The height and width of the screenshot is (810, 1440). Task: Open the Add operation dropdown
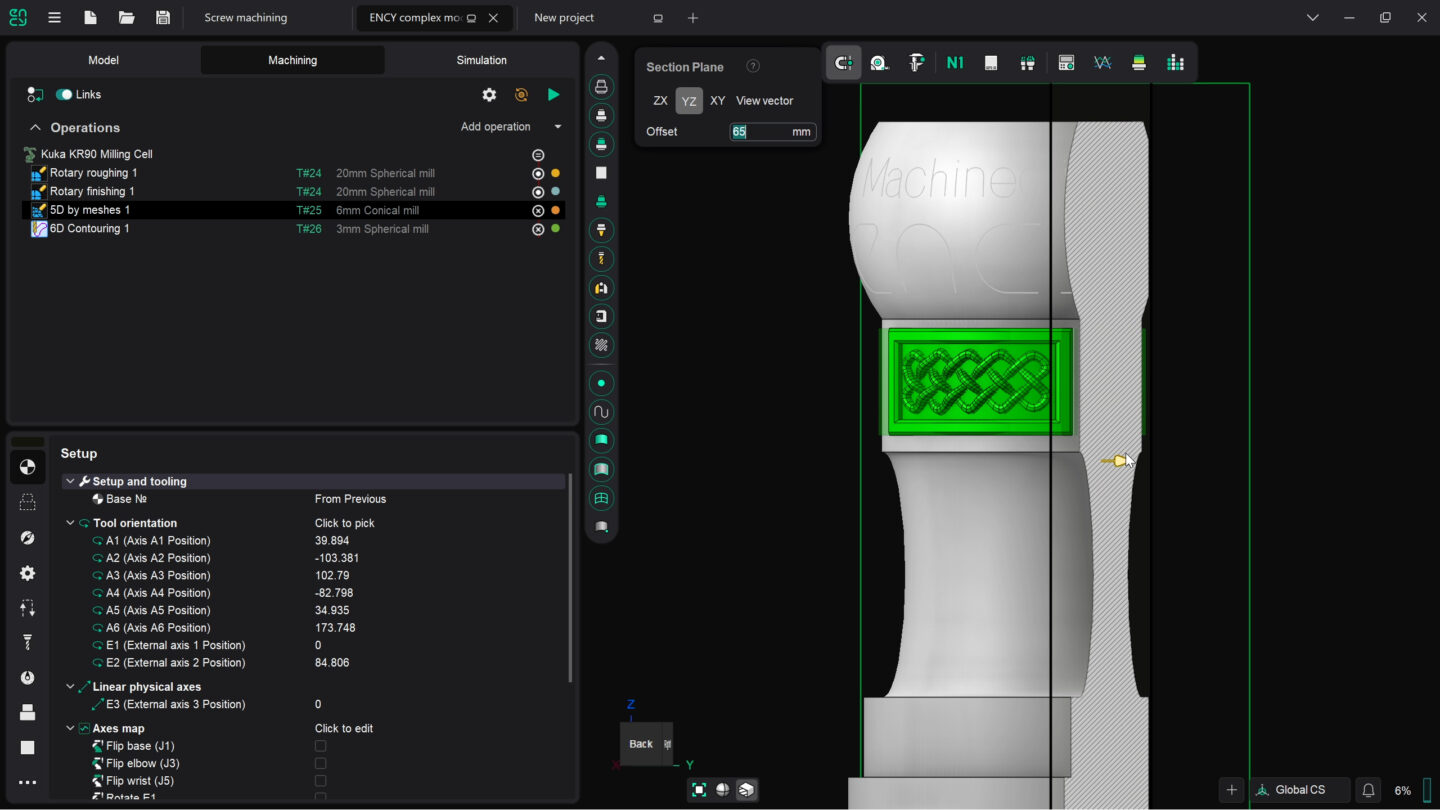click(x=556, y=126)
